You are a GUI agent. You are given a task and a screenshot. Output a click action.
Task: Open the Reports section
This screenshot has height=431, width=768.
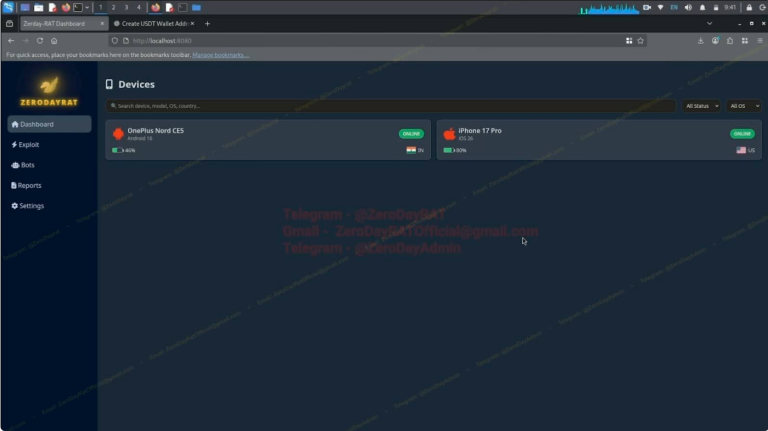[x=26, y=186]
